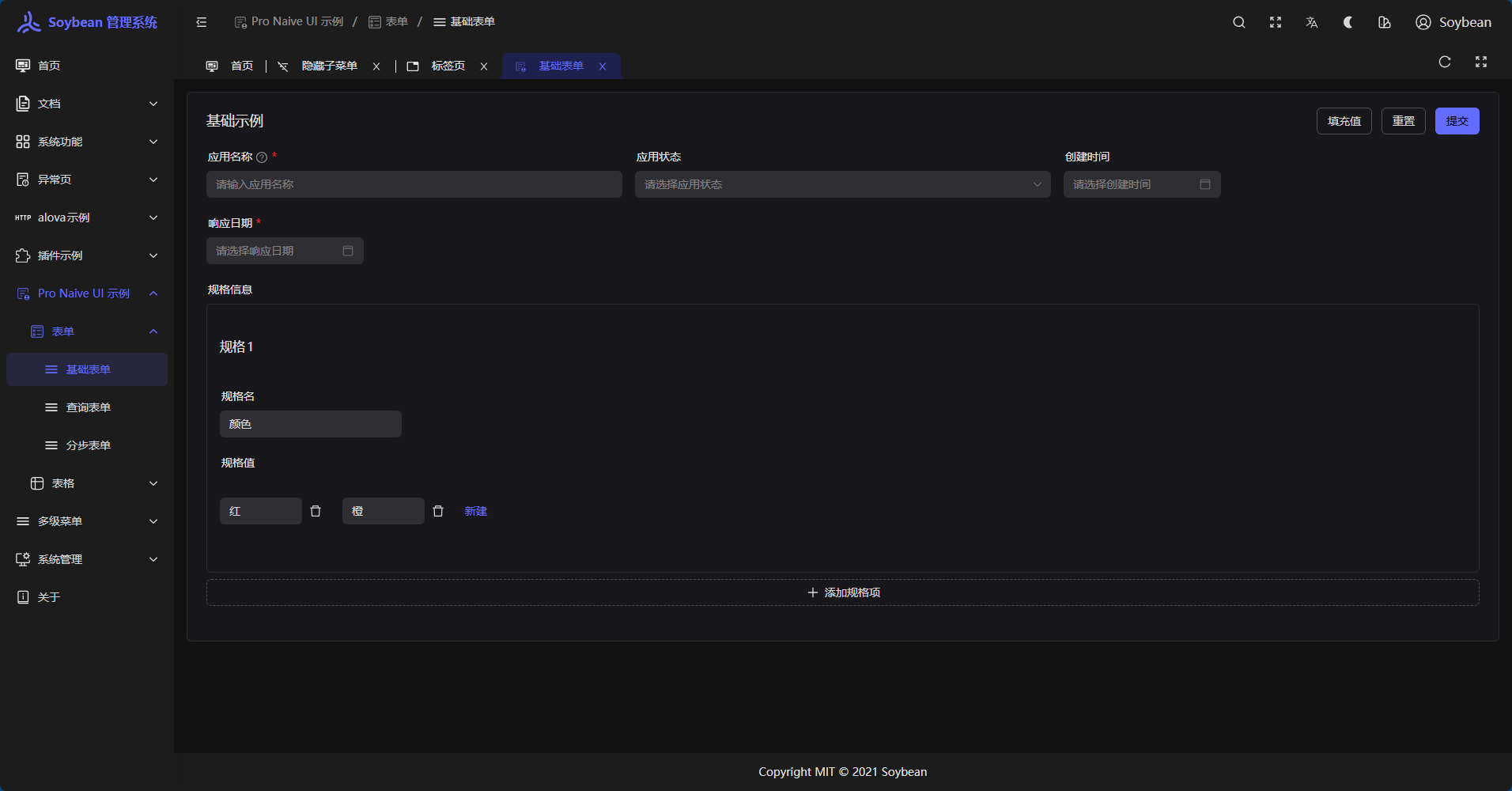Open the 关于 page from the sidebar
Screen dimensions: 1512x791
coord(87,597)
